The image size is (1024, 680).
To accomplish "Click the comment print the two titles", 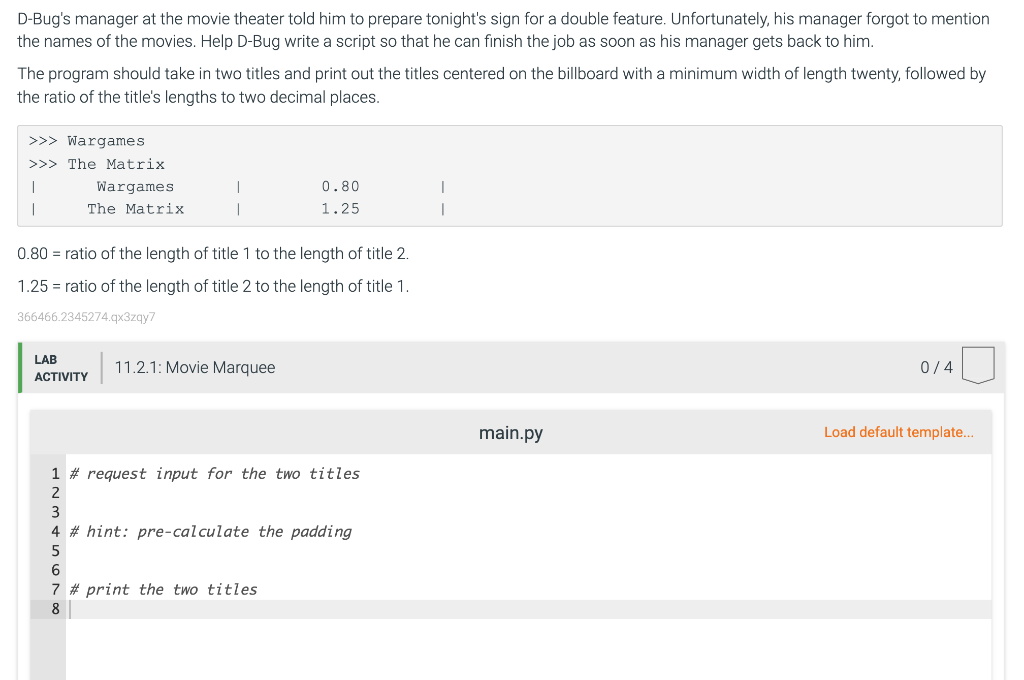I will [162, 589].
